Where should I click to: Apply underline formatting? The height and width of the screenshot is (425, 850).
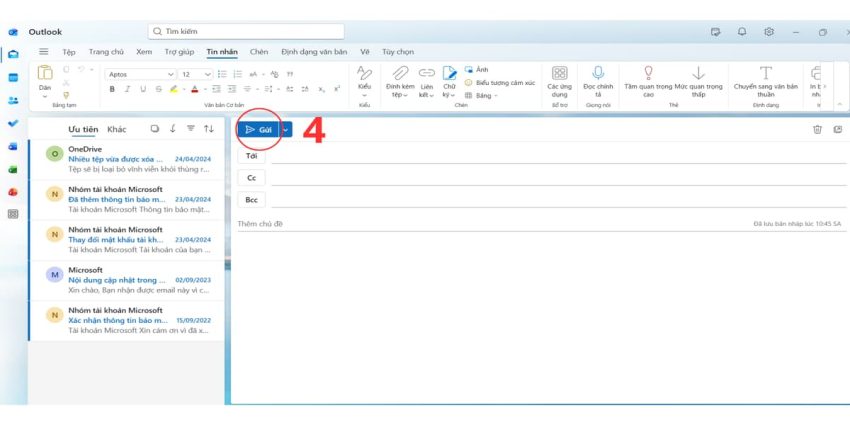click(x=143, y=89)
